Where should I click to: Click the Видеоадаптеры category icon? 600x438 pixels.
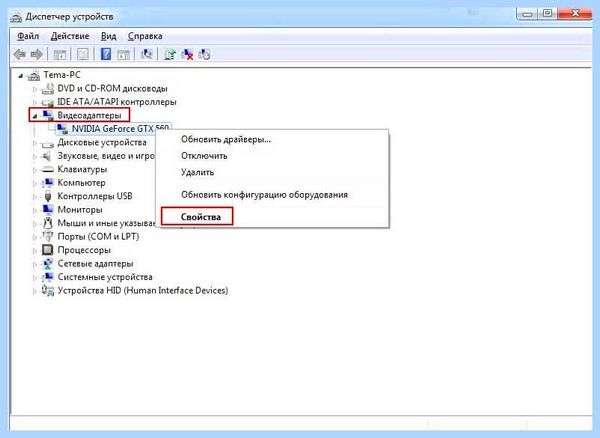tap(48, 115)
